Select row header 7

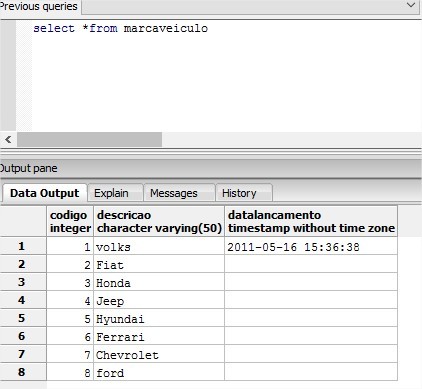23,354
